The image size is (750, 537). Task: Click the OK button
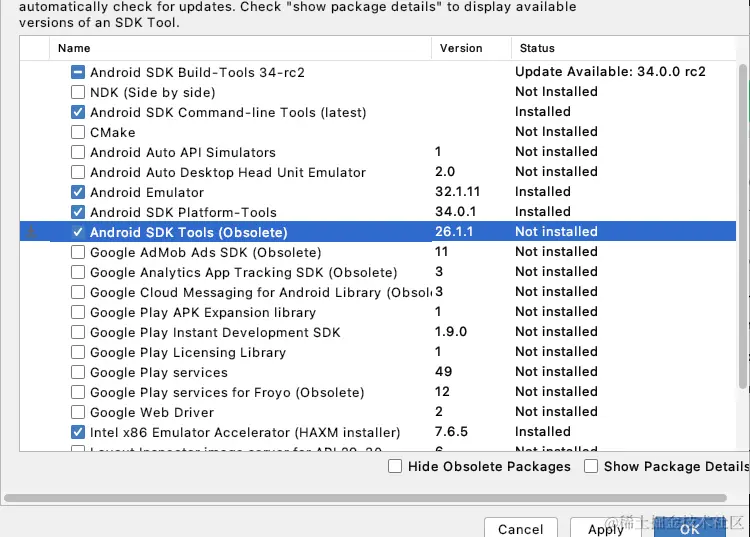tap(689, 529)
